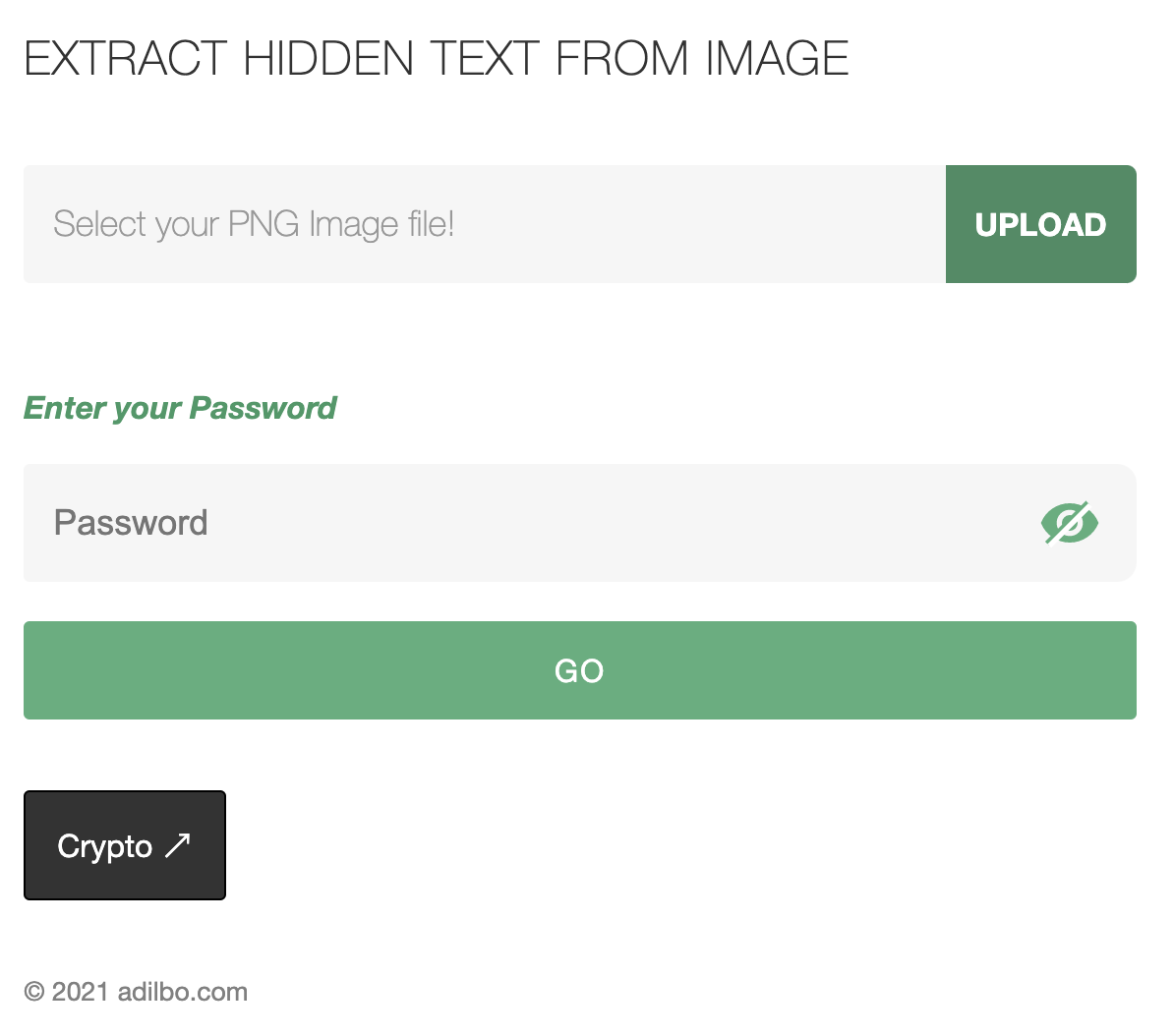Reveal typed password via the green eye icon
This screenshot has height=1036, width=1174.
click(1069, 523)
